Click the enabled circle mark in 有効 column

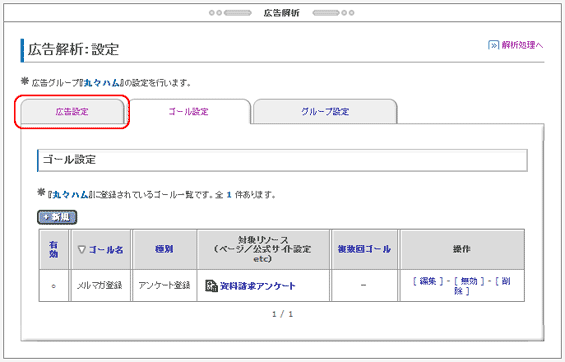click(x=54, y=286)
